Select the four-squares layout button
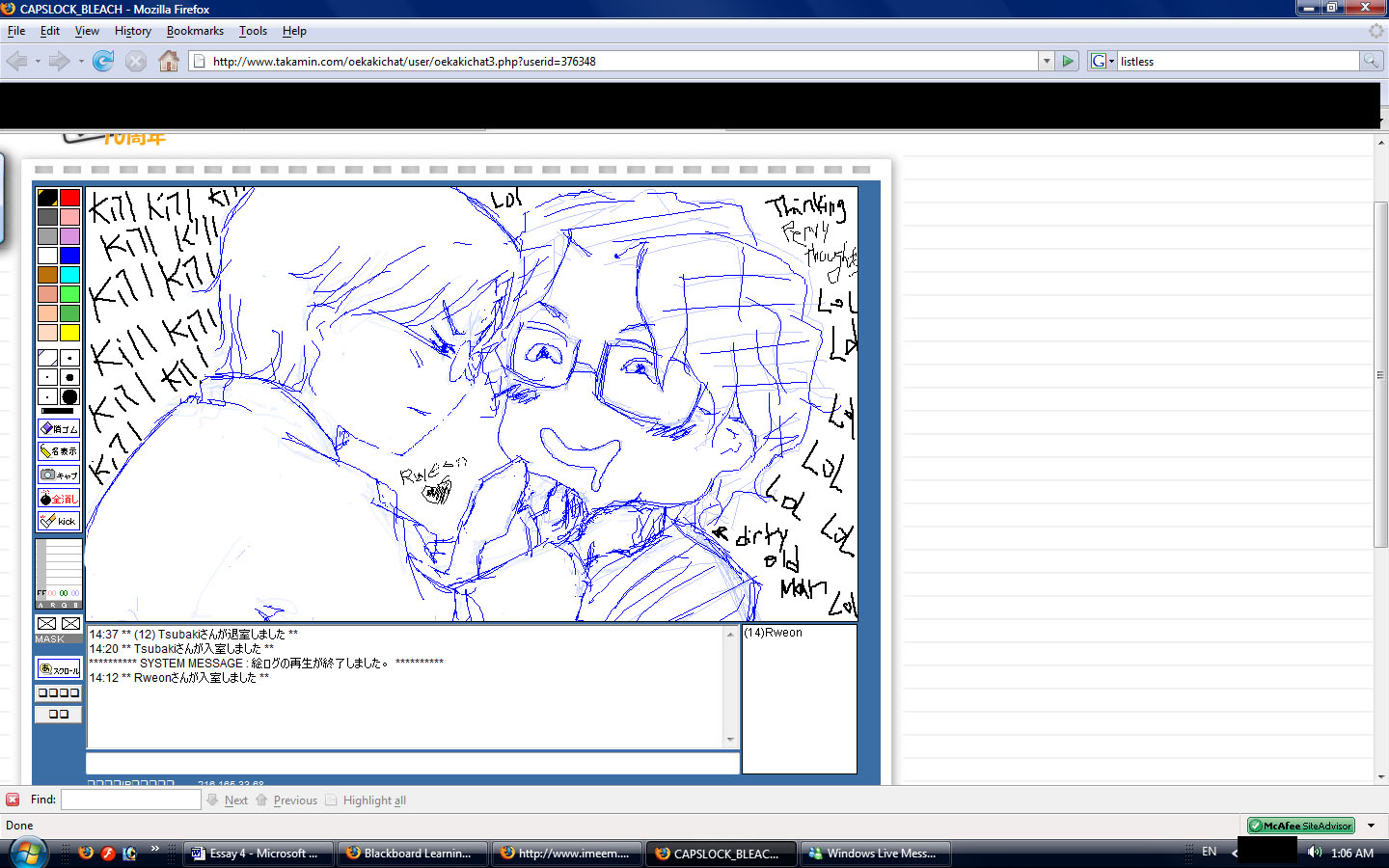 pyautogui.click(x=59, y=692)
